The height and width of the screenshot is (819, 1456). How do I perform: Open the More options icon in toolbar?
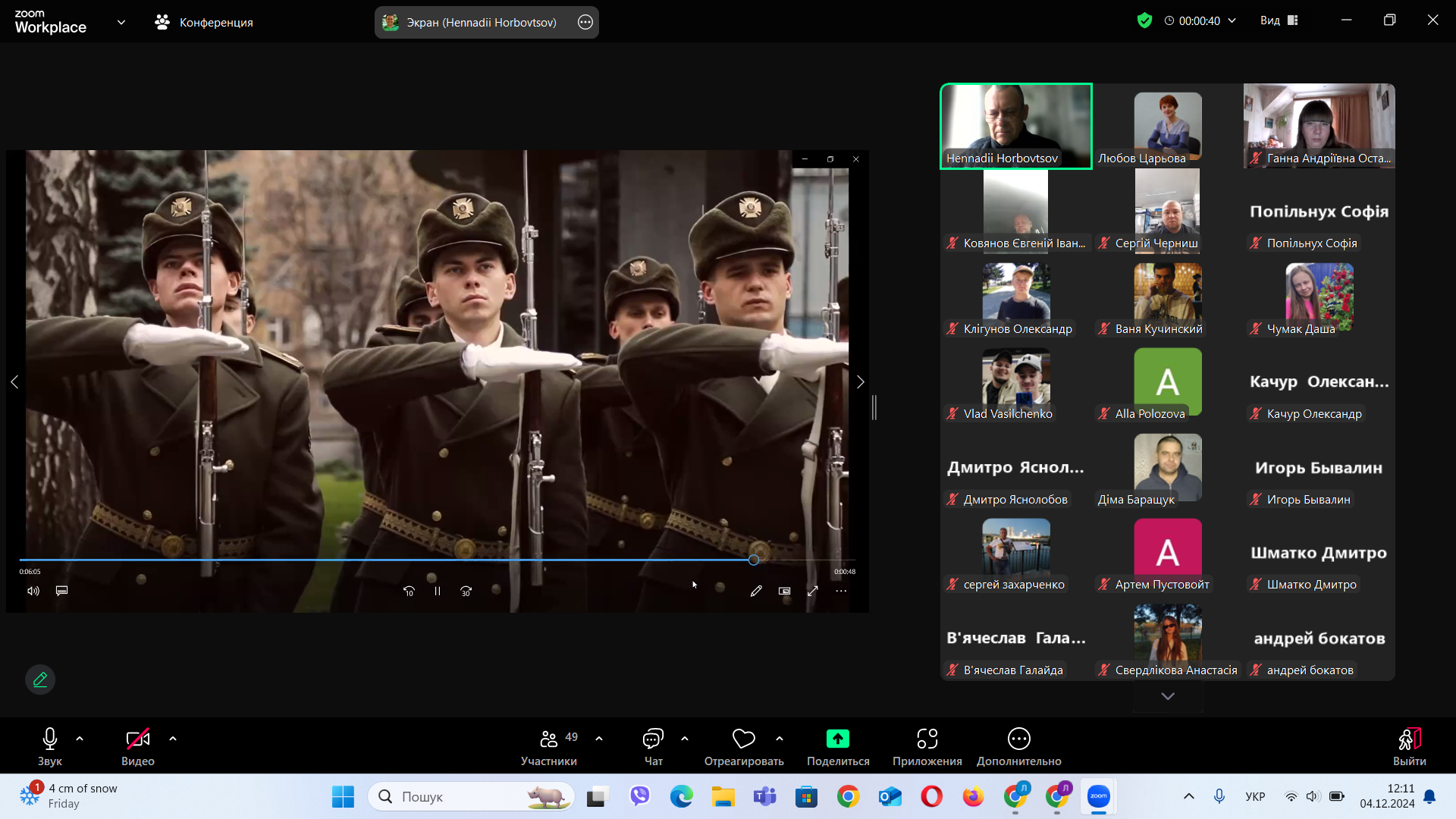pos(1018,739)
